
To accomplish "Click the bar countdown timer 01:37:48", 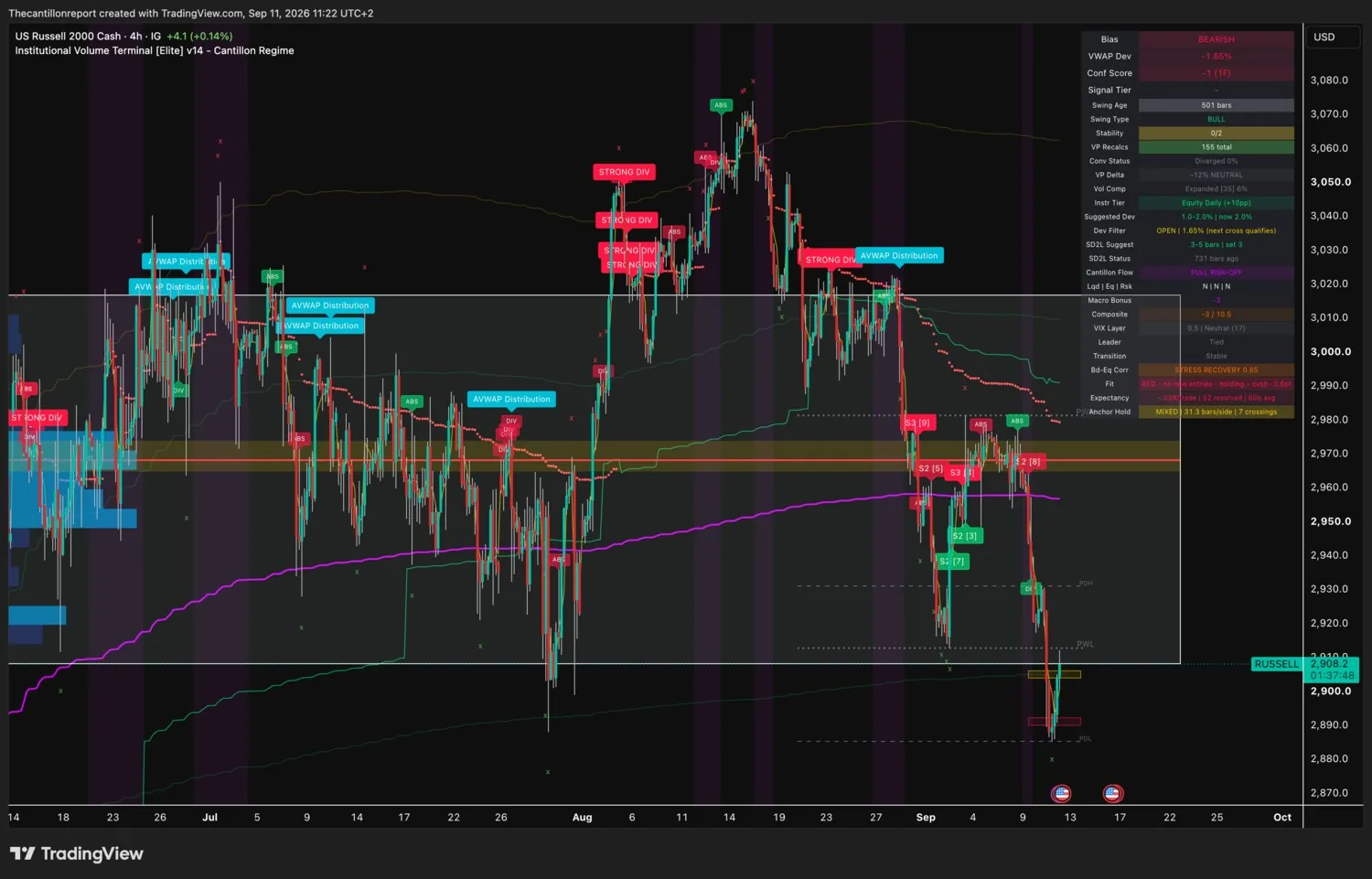I will 1332,676.
